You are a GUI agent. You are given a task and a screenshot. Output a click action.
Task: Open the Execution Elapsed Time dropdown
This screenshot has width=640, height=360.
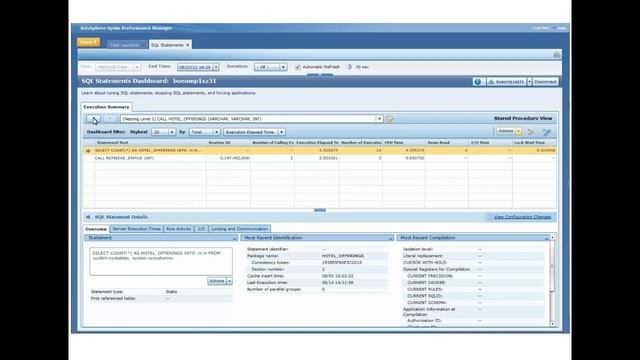[x=254, y=132]
